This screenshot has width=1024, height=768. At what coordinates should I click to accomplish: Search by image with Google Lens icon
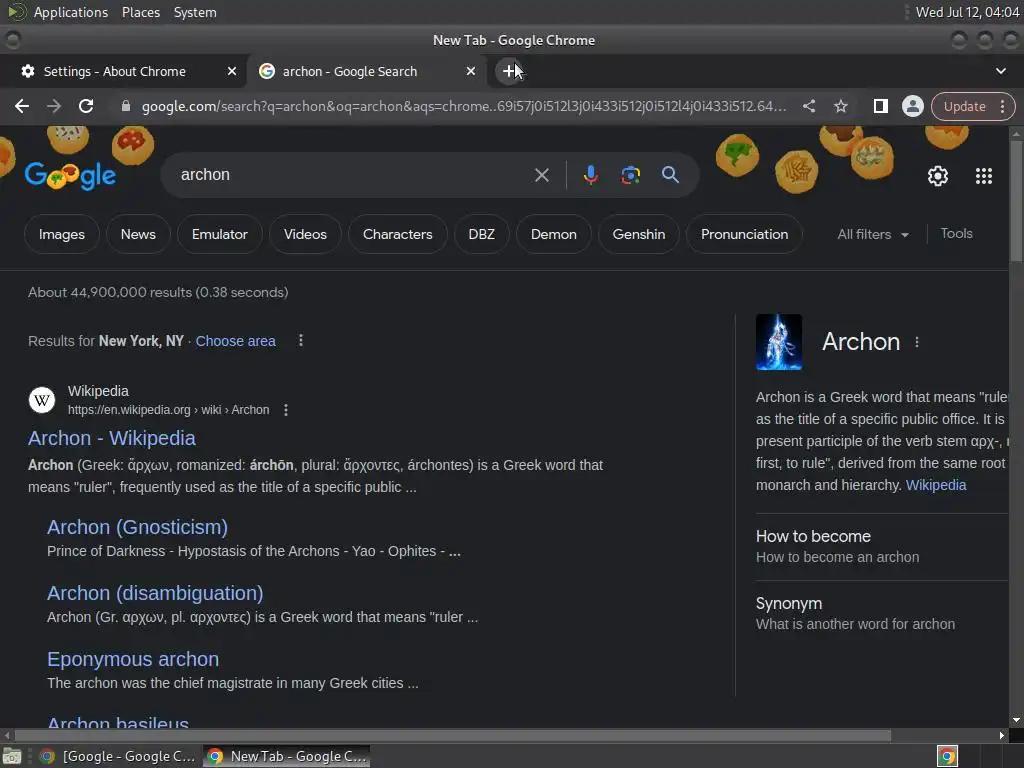pos(630,175)
